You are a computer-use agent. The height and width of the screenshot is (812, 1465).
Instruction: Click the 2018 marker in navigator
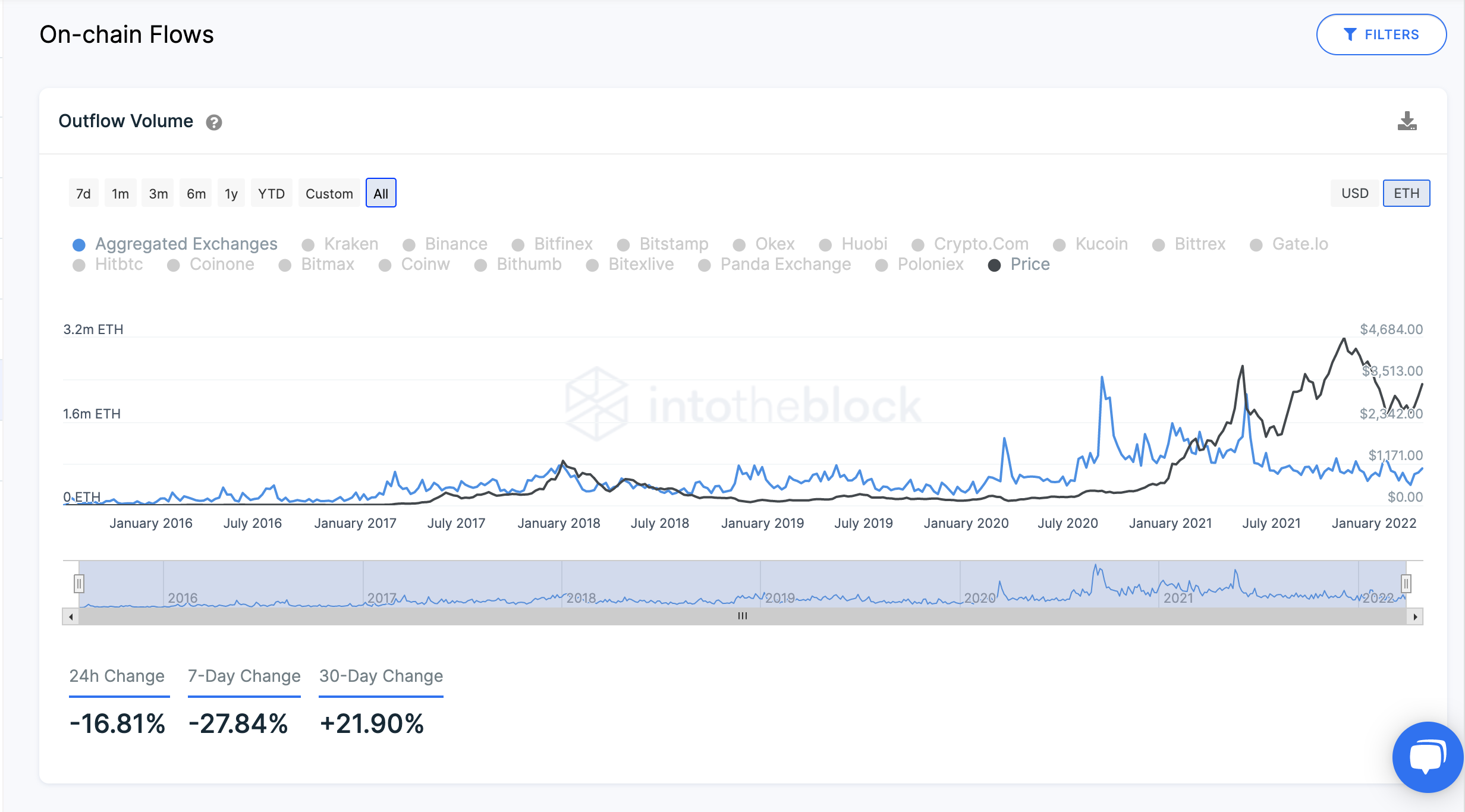pyautogui.click(x=581, y=598)
